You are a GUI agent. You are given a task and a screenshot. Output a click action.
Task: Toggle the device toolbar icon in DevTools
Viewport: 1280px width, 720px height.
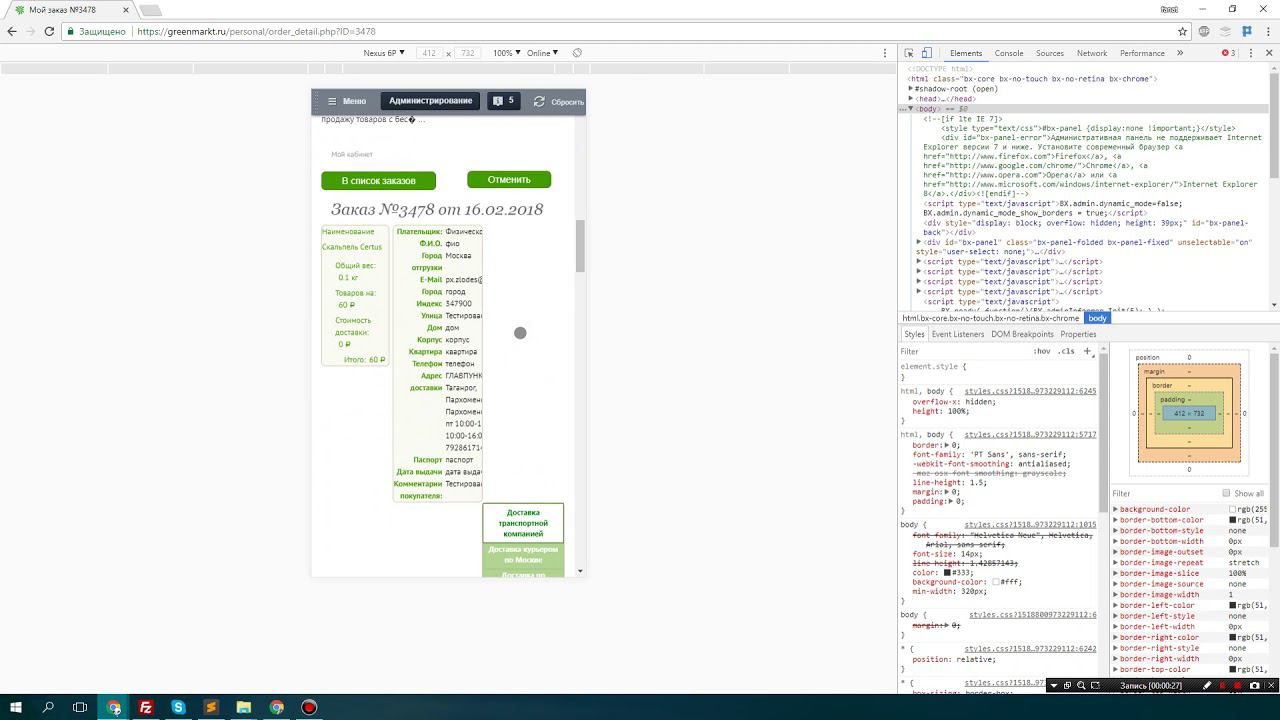click(927, 53)
